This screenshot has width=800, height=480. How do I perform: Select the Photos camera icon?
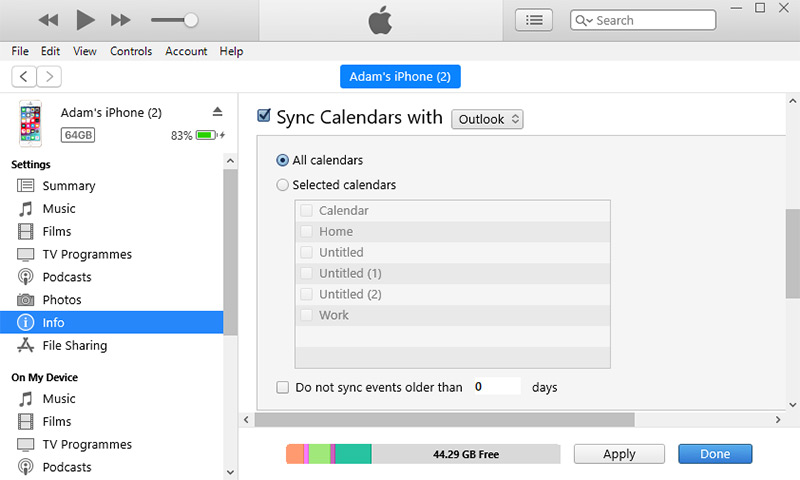[26, 299]
